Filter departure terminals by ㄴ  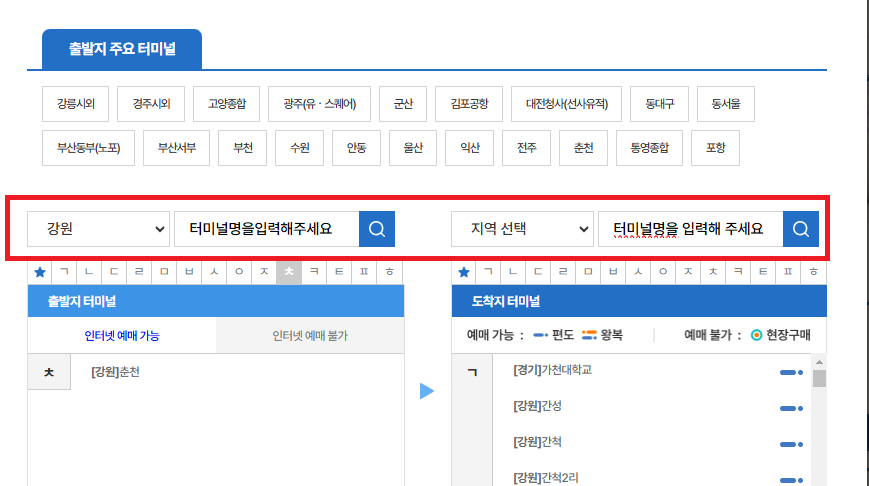(x=89, y=272)
